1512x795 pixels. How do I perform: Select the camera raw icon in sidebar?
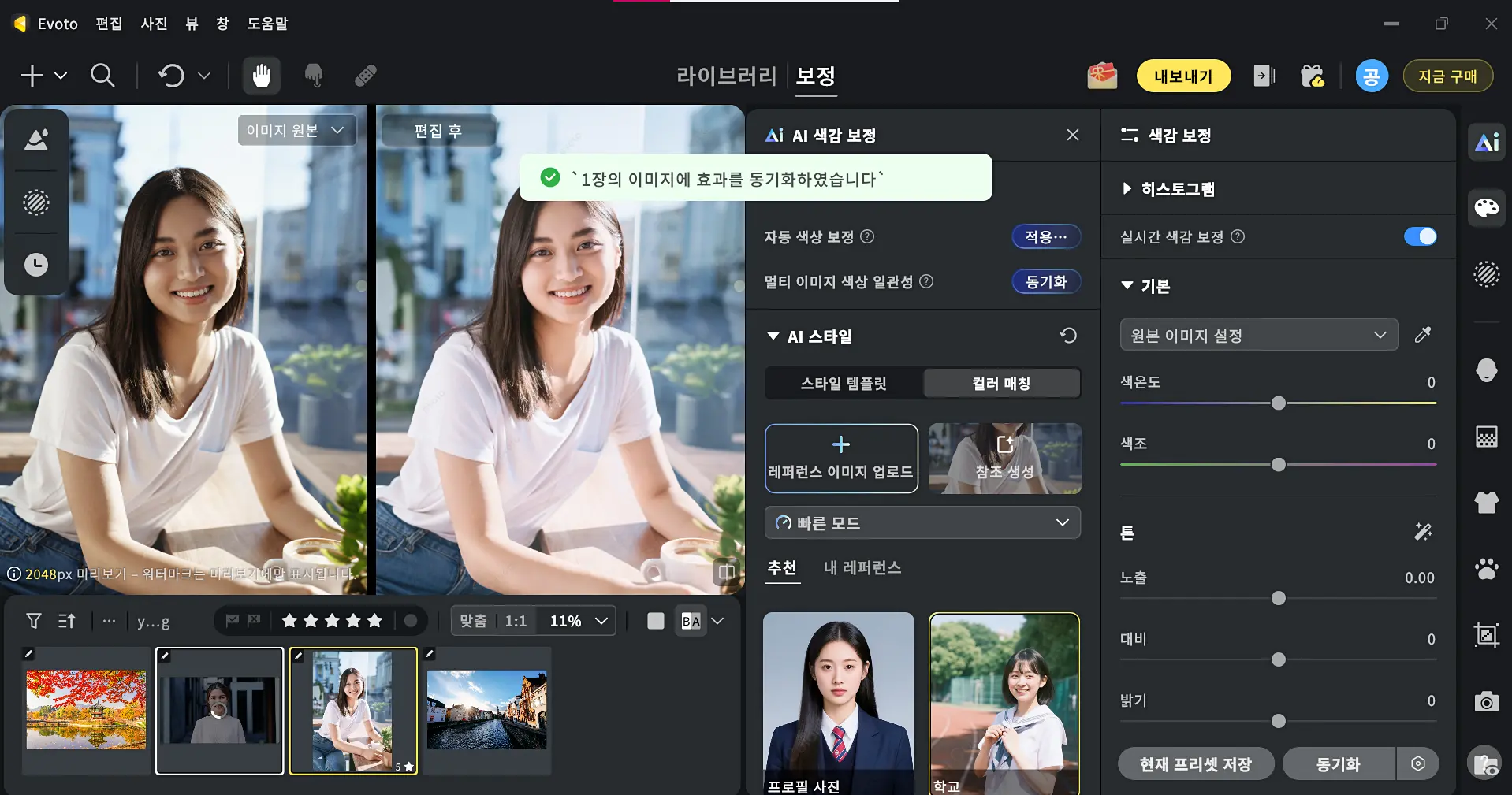[1486, 701]
